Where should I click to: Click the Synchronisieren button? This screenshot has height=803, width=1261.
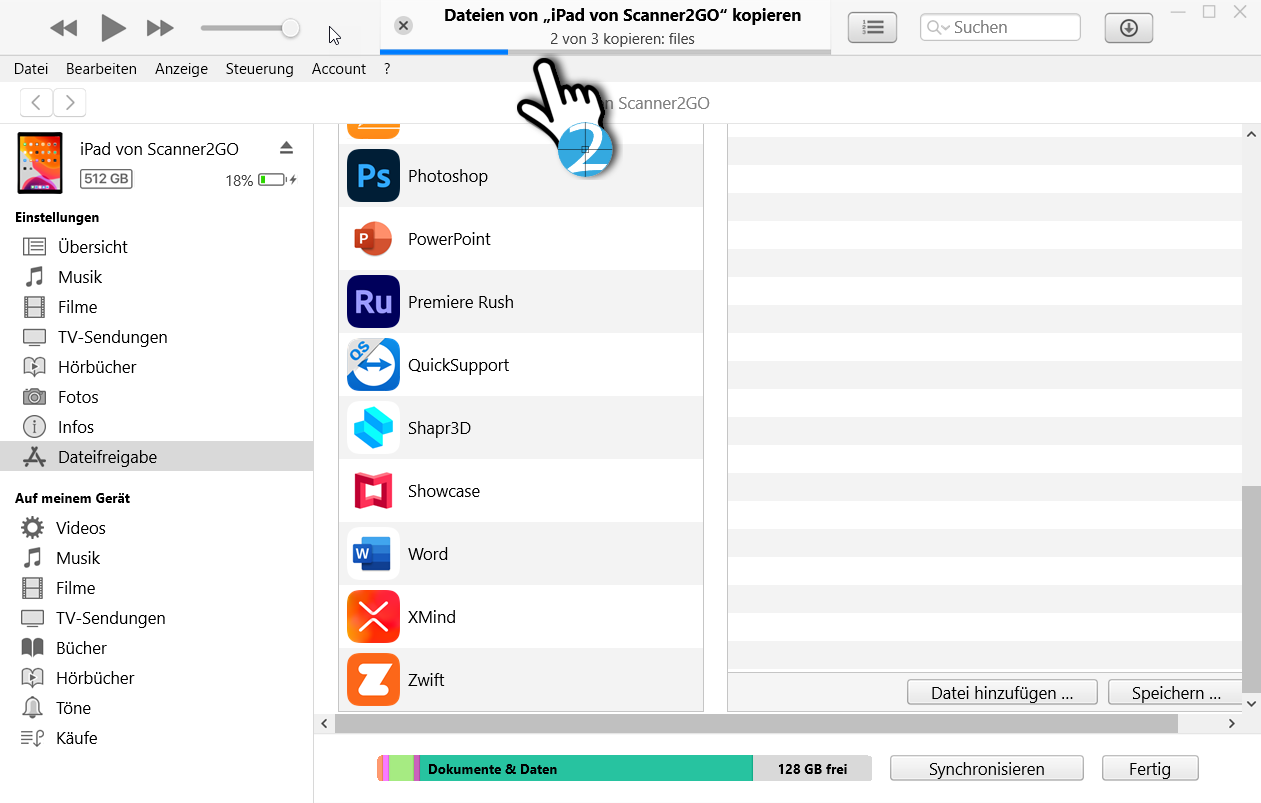[x=986, y=768]
